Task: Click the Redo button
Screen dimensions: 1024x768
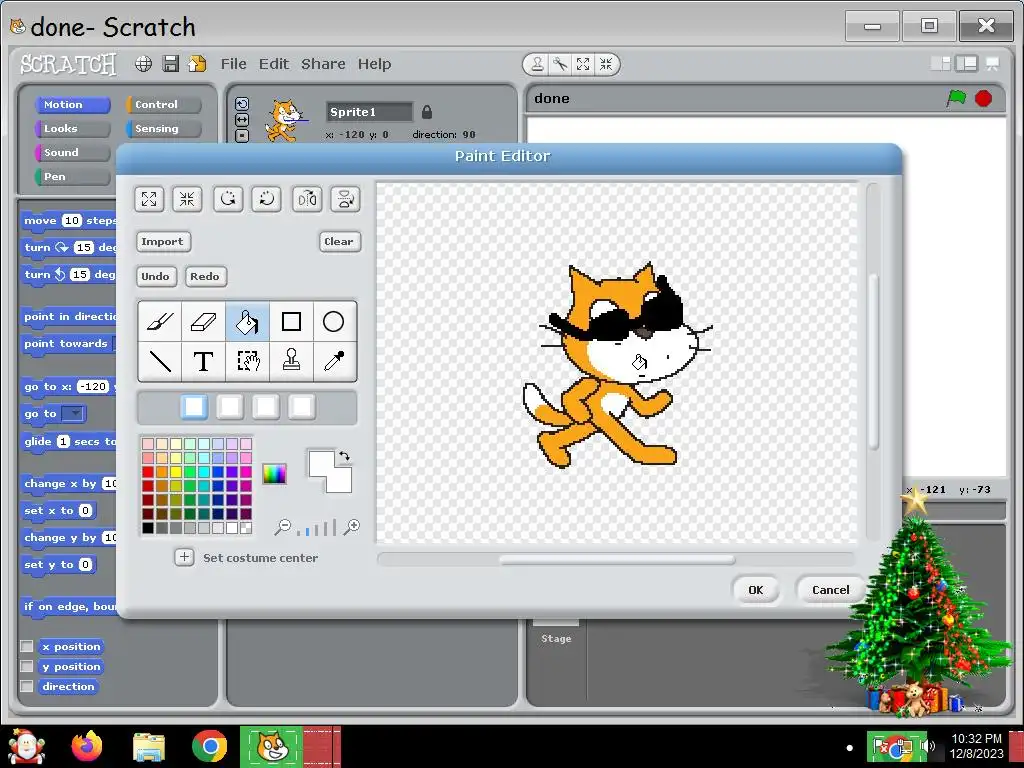Action: [x=206, y=276]
